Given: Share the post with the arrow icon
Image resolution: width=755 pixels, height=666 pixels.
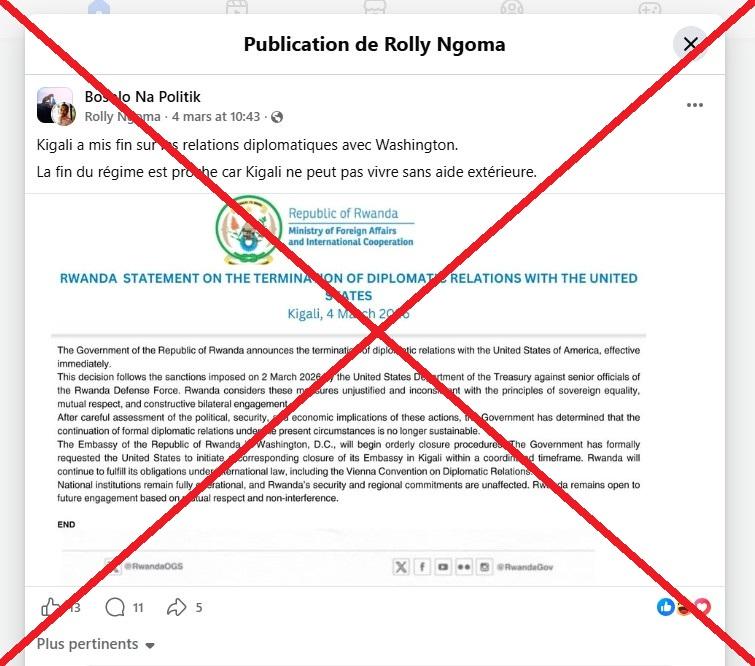Looking at the screenshot, I should 176,607.
